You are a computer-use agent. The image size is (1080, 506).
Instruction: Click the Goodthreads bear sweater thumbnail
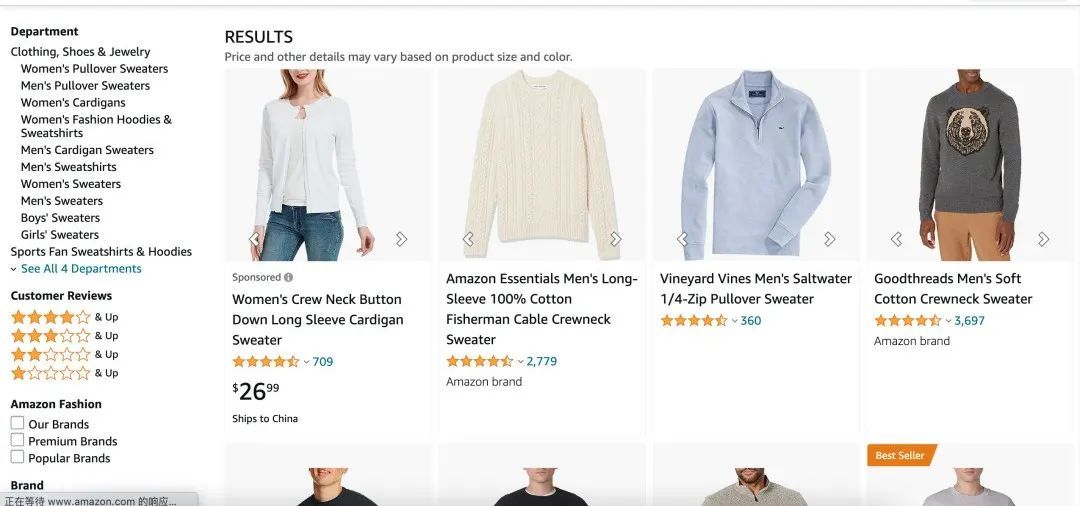coord(966,165)
